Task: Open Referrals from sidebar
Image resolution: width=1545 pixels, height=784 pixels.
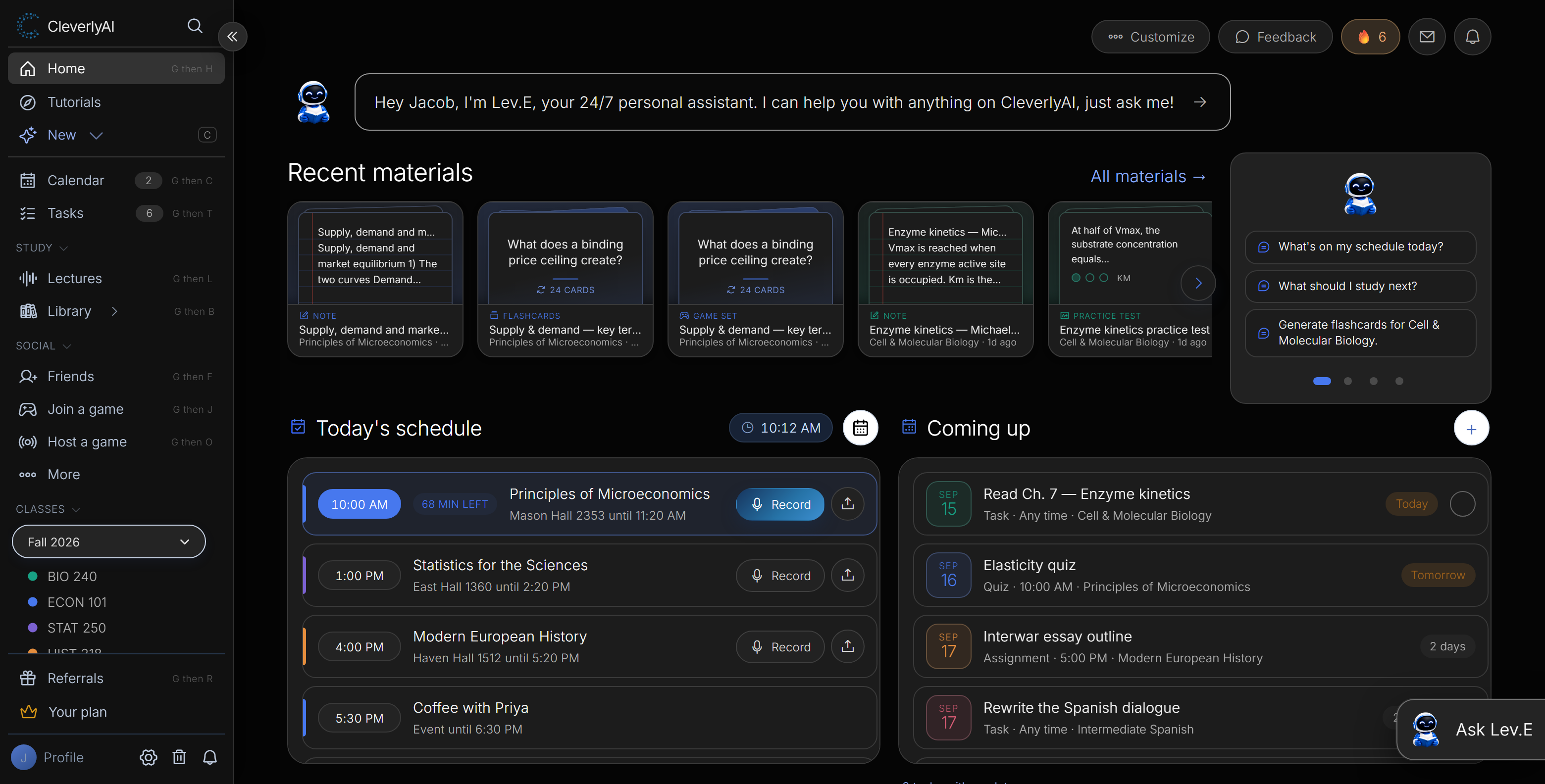Action: [116, 679]
